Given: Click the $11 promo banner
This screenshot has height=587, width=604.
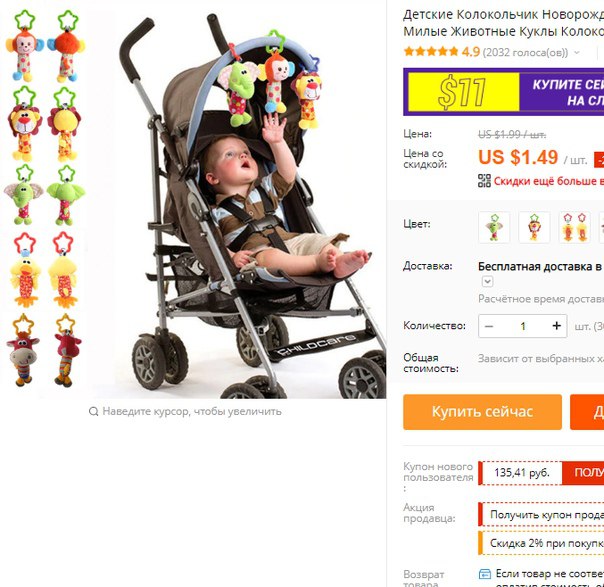Looking at the screenshot, I should click(x=503, y=92).
